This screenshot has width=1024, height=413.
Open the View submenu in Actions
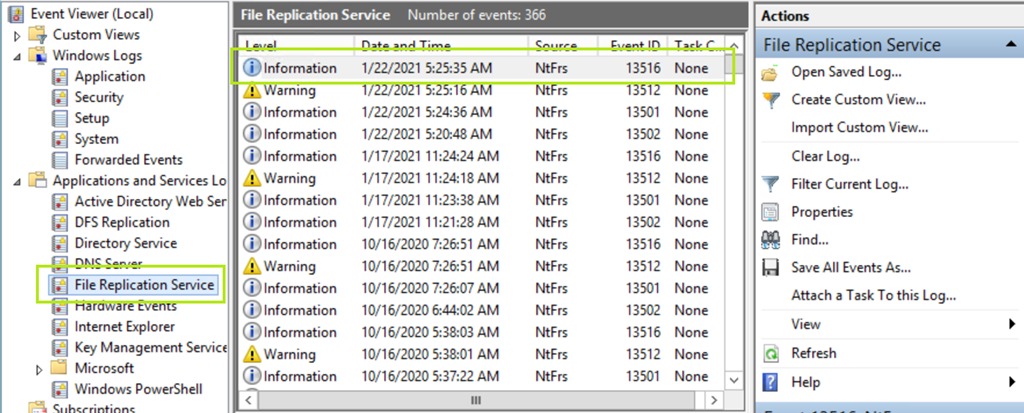click(x=1012, y=324)
